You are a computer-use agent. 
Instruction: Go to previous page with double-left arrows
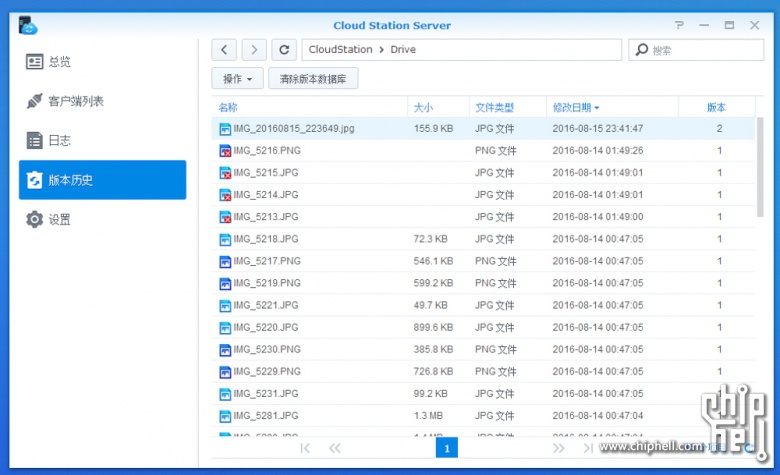tap(335, 448)
